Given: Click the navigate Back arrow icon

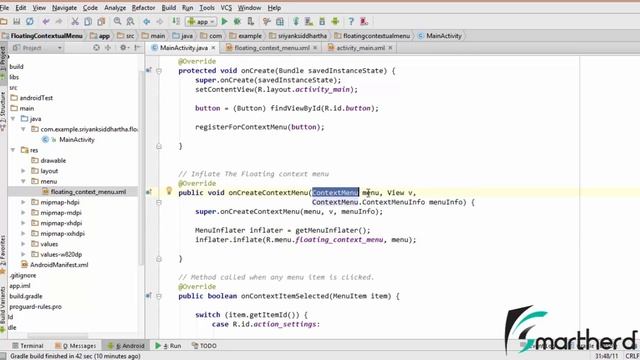Looking at the screenshot, I should [x=147, y=22].
